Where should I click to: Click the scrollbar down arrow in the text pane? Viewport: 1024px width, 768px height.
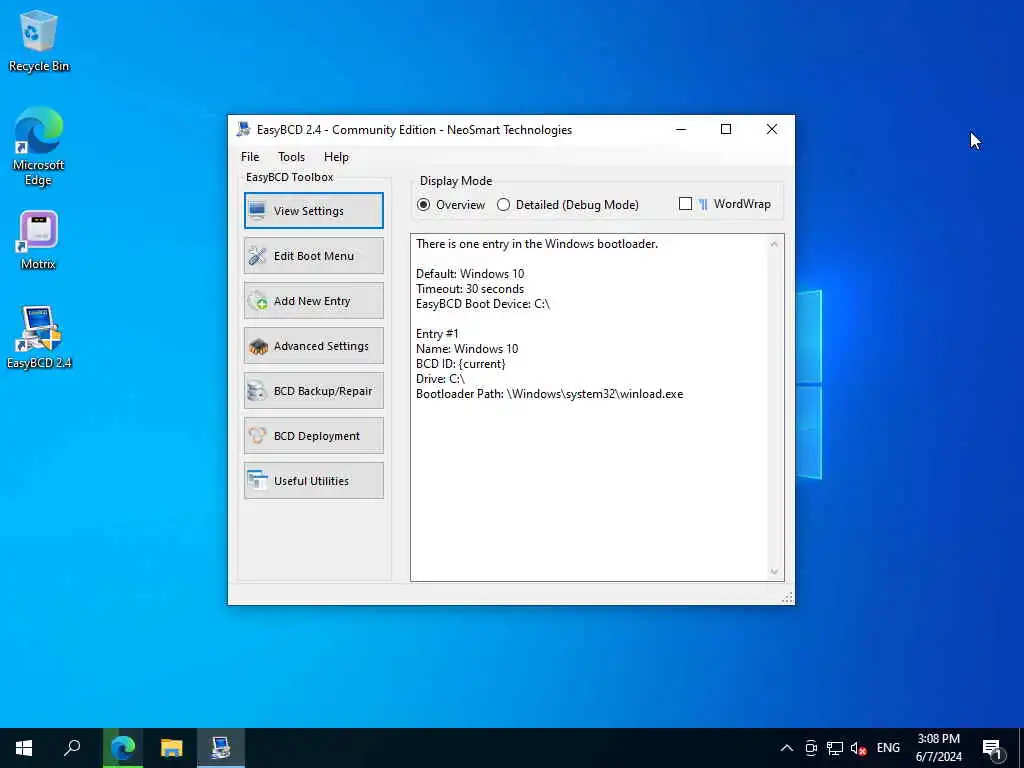click(774, 572)
